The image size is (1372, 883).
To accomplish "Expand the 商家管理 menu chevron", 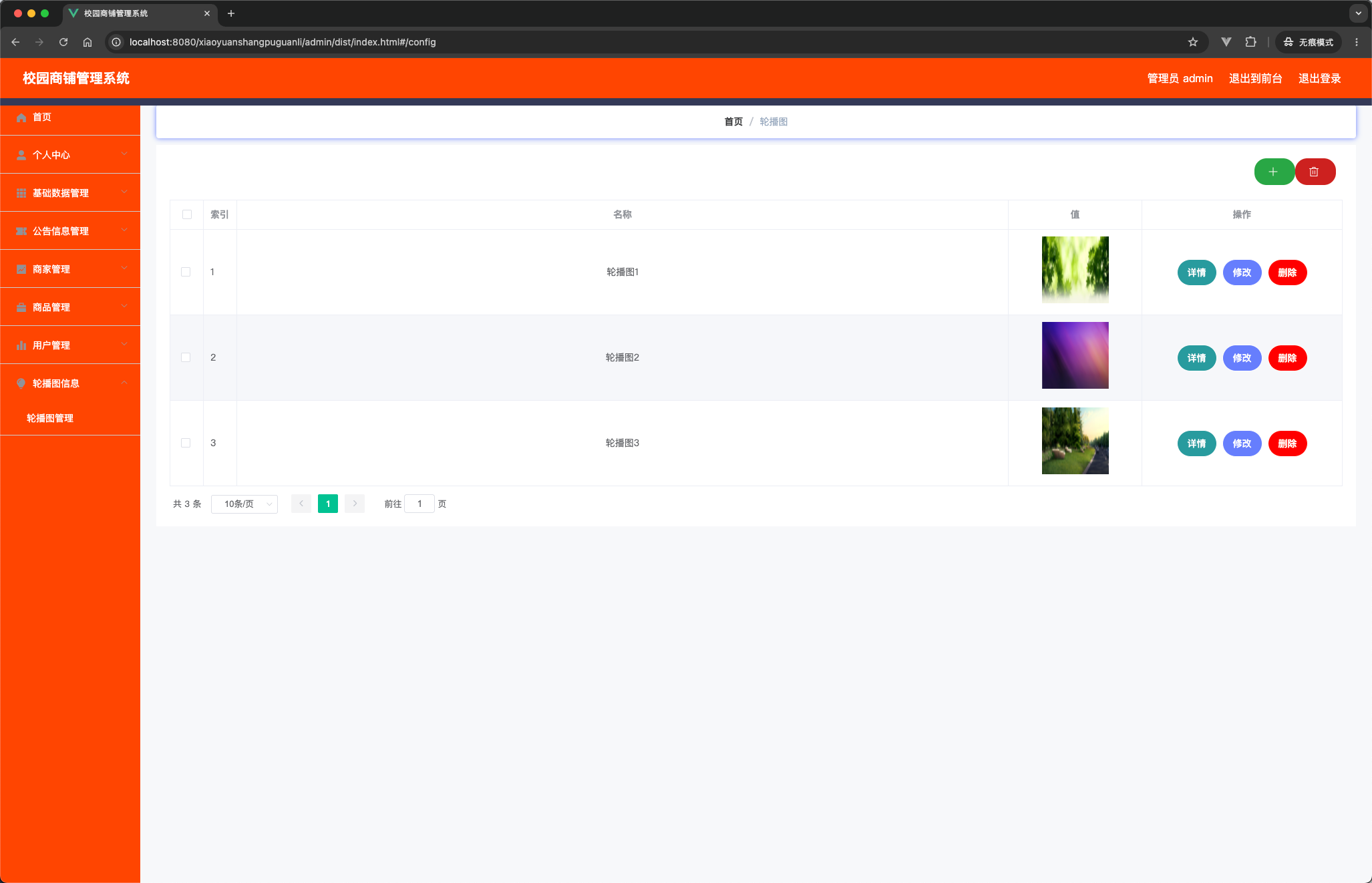I will coord(124,269).
